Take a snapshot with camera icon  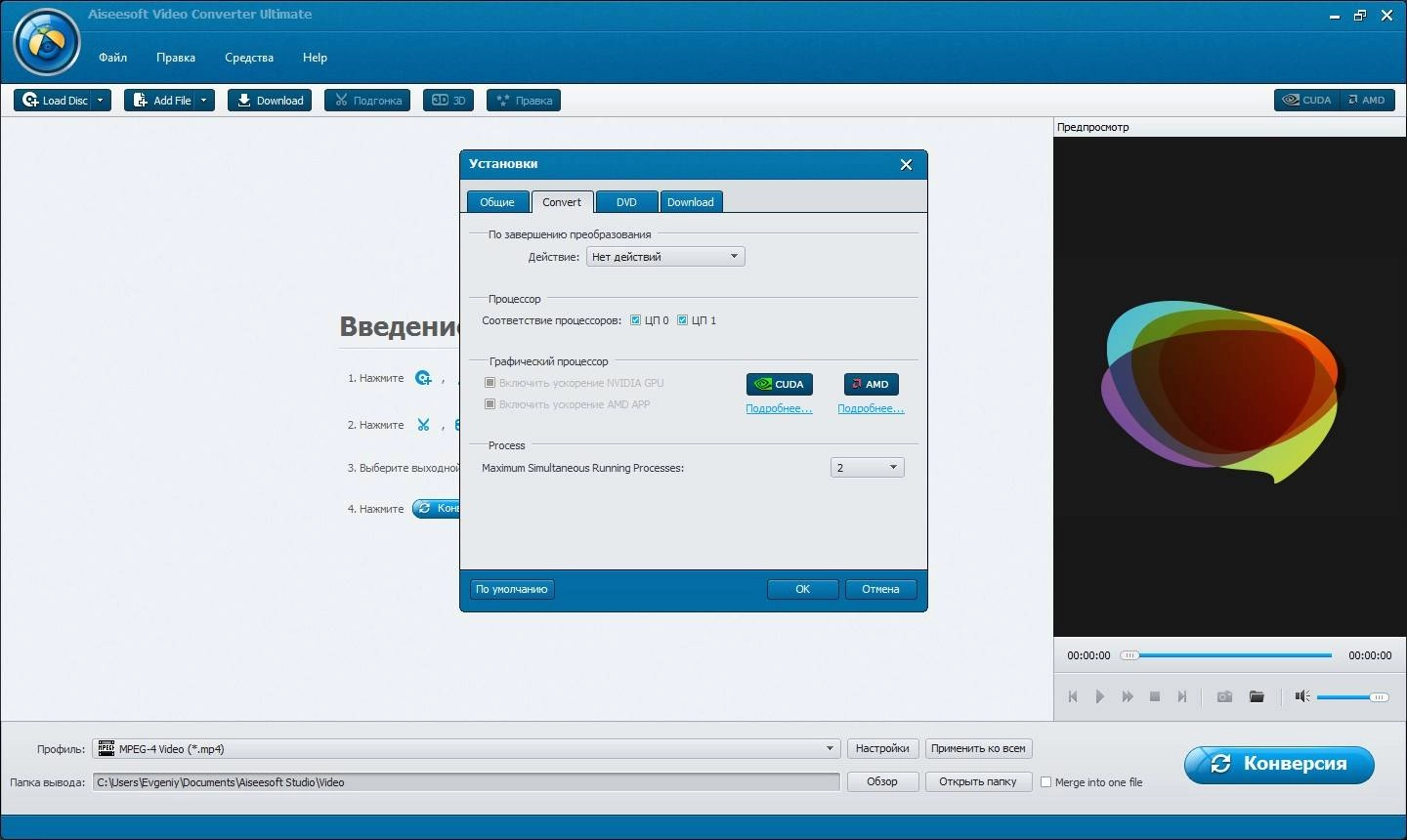pos(1224,696)
